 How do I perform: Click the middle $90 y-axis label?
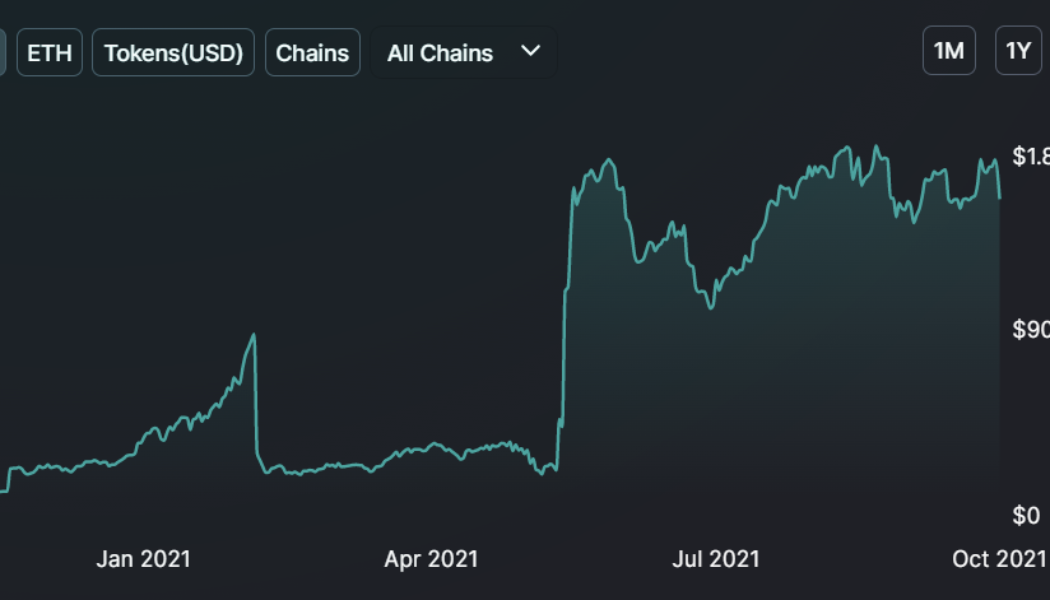1031,330
